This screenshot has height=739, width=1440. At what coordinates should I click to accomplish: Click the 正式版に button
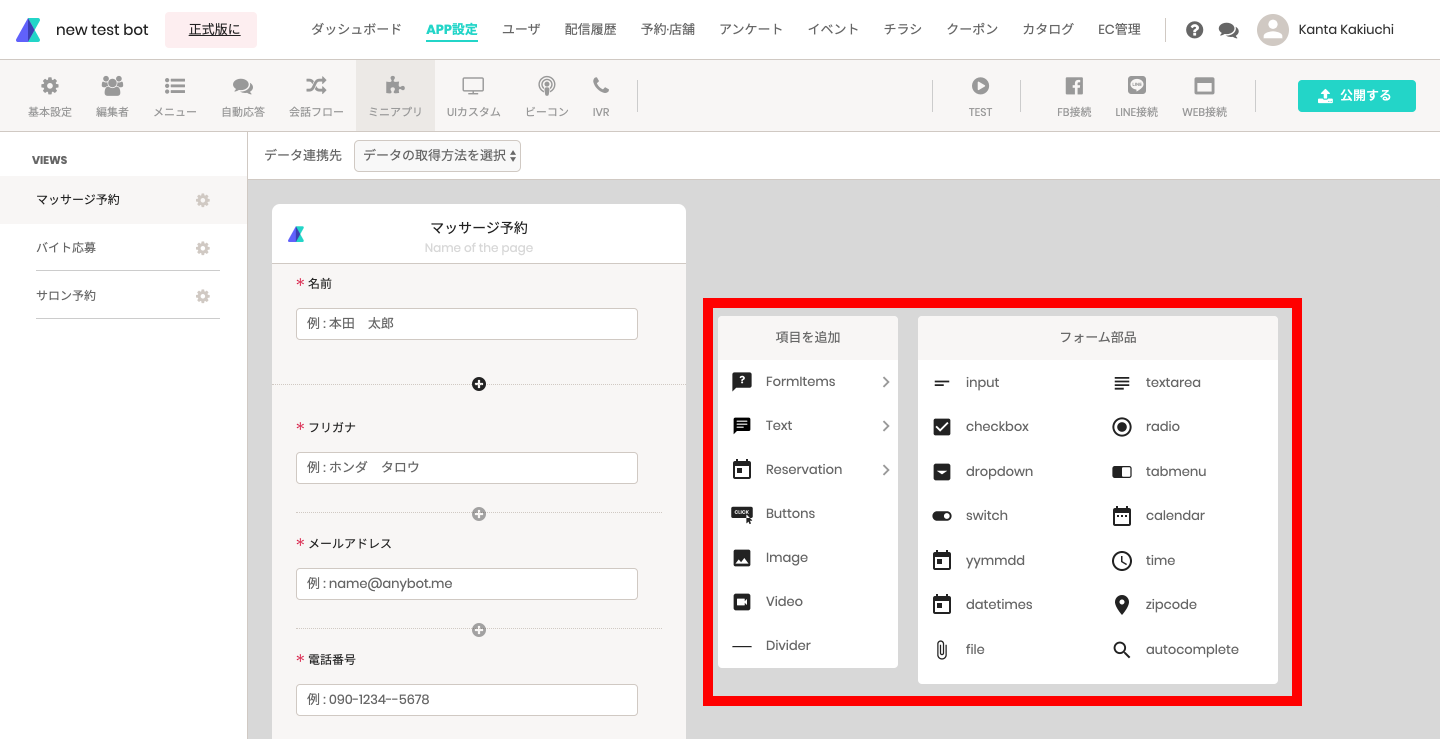point(211,30)
